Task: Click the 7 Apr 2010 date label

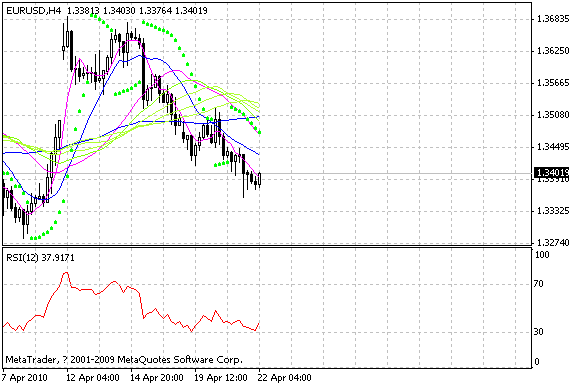Action: tap(25, 378)
